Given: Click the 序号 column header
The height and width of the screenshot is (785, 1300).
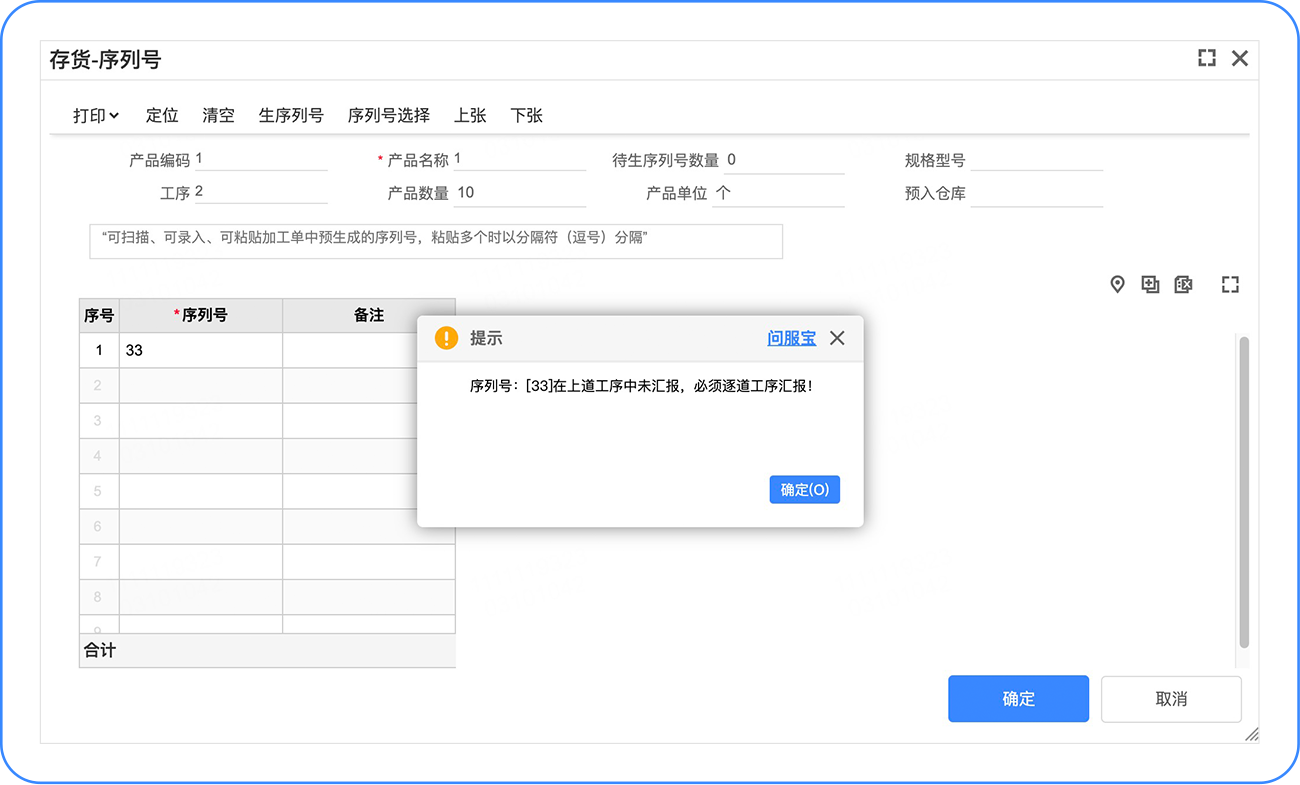Looking at the screenshot, I should point(99,315).
